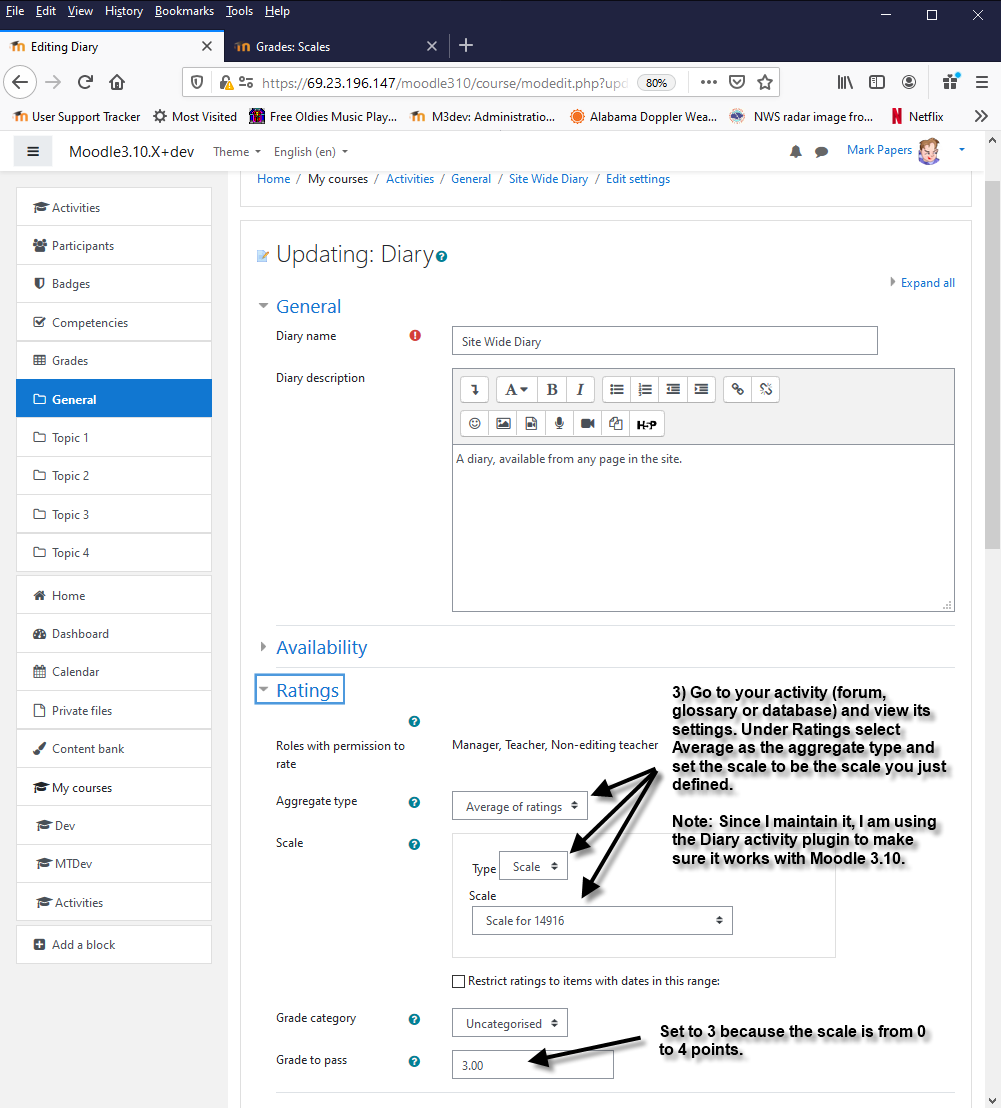
Task: Click Firefox home button
Action: (x=117, y=83)
